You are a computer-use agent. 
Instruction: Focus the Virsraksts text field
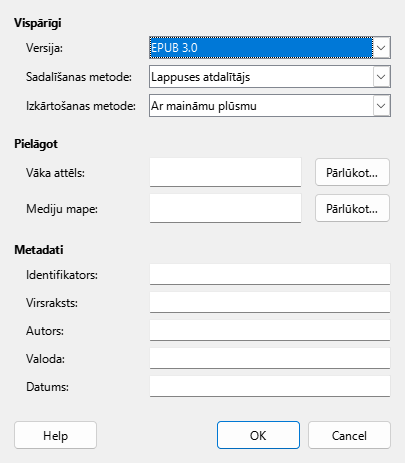pos(270,302)
